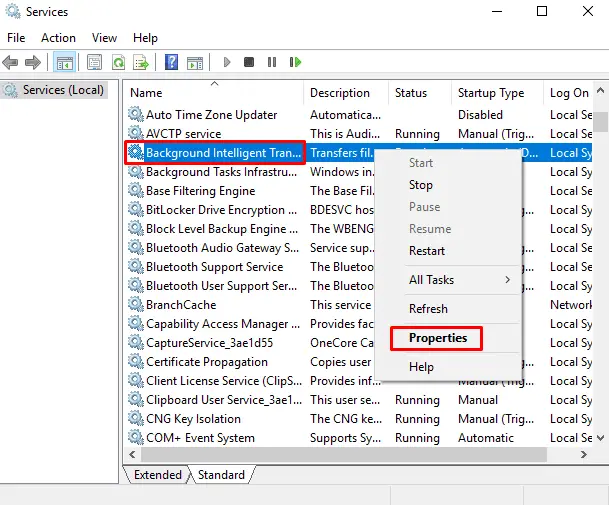Click gear icon beside Background Tasks Infrastructure
609x505 pixels.
pos(136,171)
